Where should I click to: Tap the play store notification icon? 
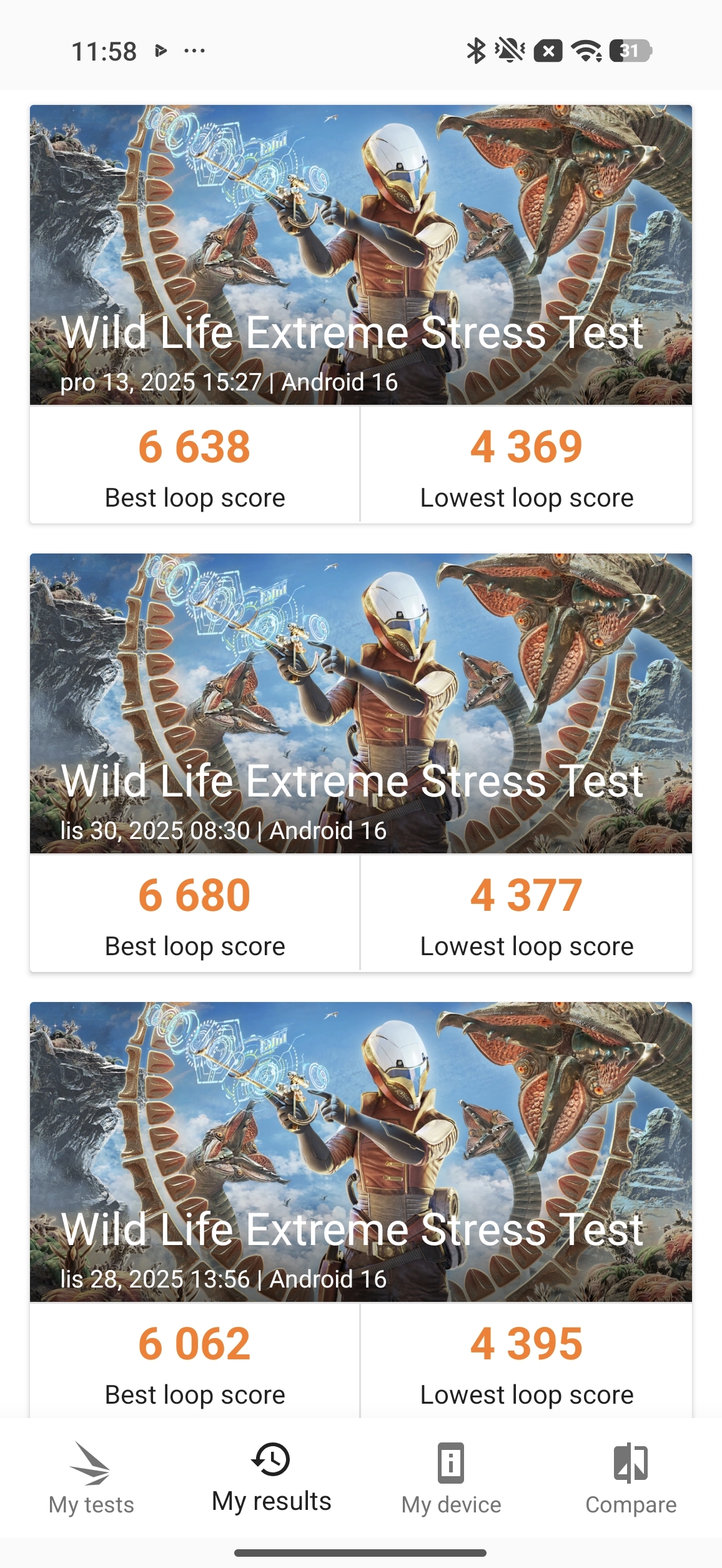[161, 51]
